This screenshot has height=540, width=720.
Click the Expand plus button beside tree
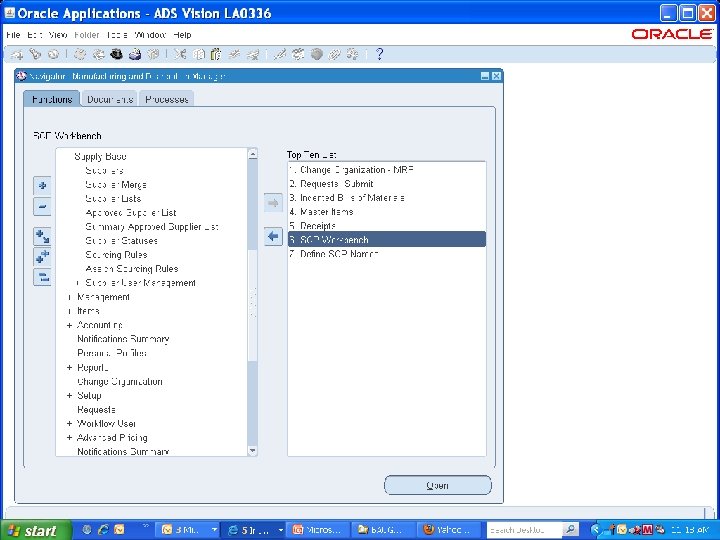(42, 186)
